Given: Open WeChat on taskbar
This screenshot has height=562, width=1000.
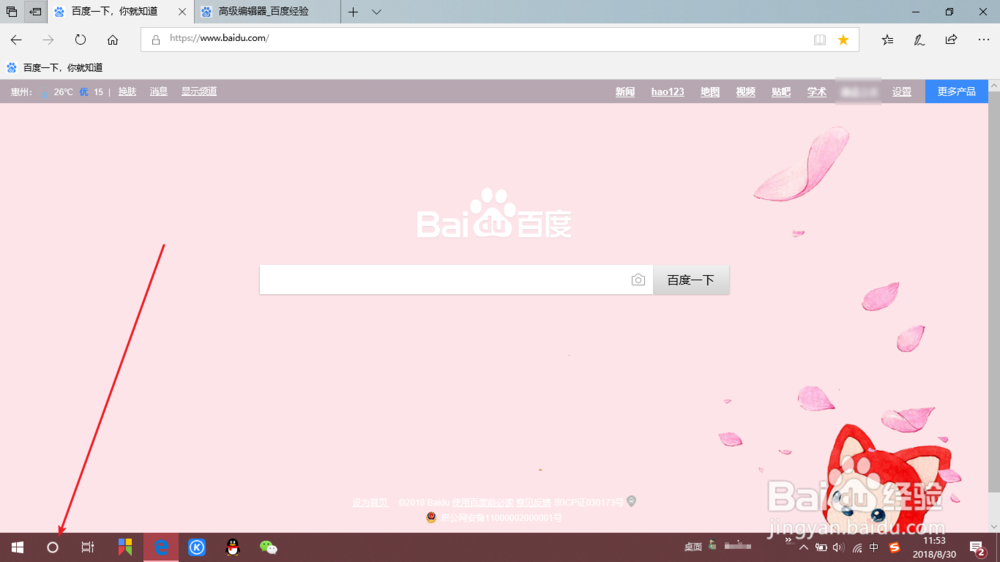Looking at the screenshot, I should coord(268,547).
